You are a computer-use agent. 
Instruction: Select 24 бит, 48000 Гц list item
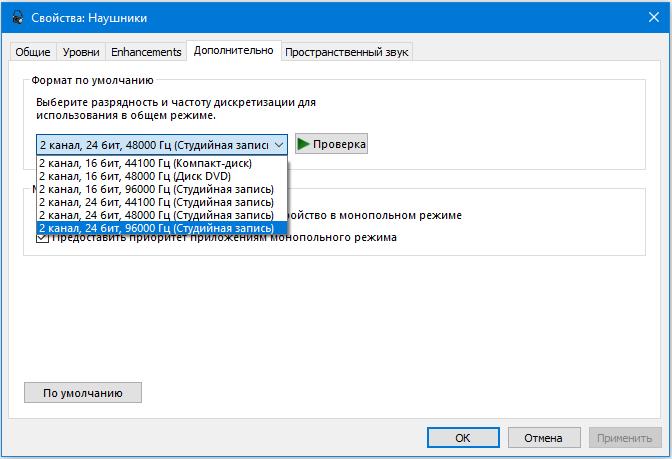[x=155, y=215]
